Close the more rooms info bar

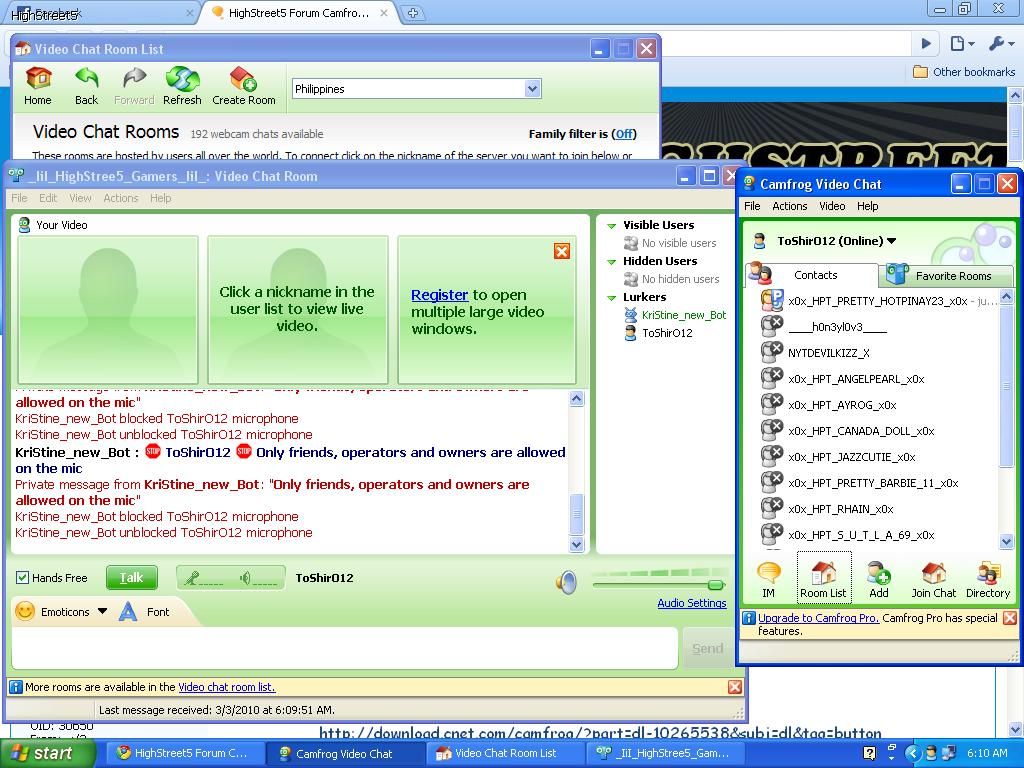click(735, 687)
